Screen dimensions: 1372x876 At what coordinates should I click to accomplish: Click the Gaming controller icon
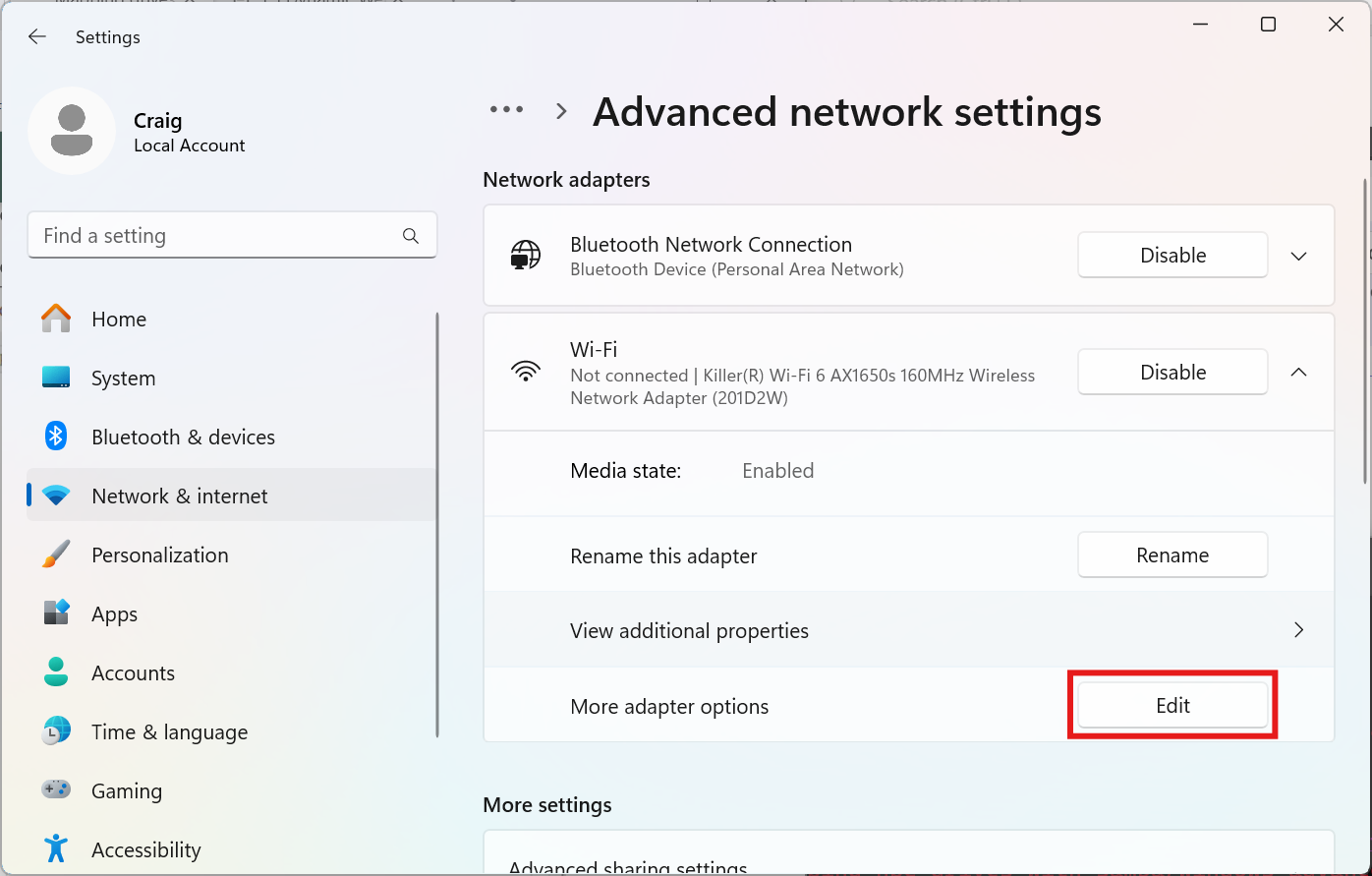coord(56,790)
